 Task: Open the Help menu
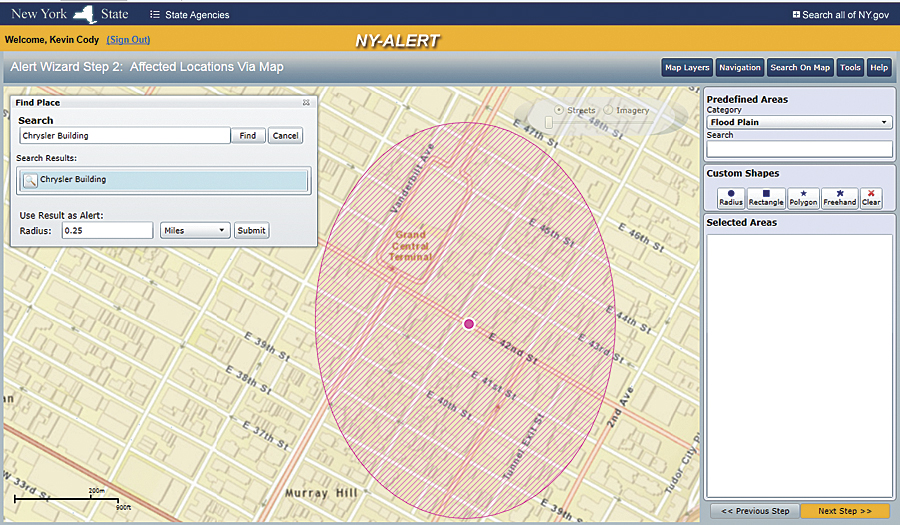(x=879, y=68)
